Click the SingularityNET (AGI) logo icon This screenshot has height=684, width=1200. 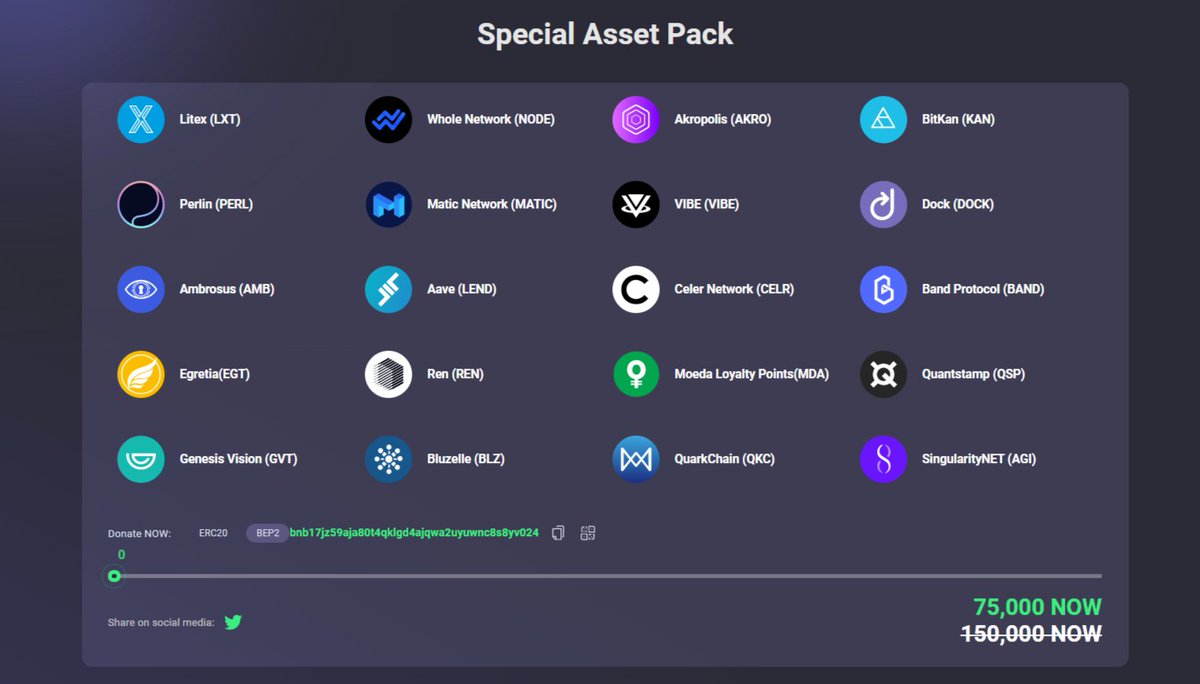pyautogui.click(x=883, y=459)
